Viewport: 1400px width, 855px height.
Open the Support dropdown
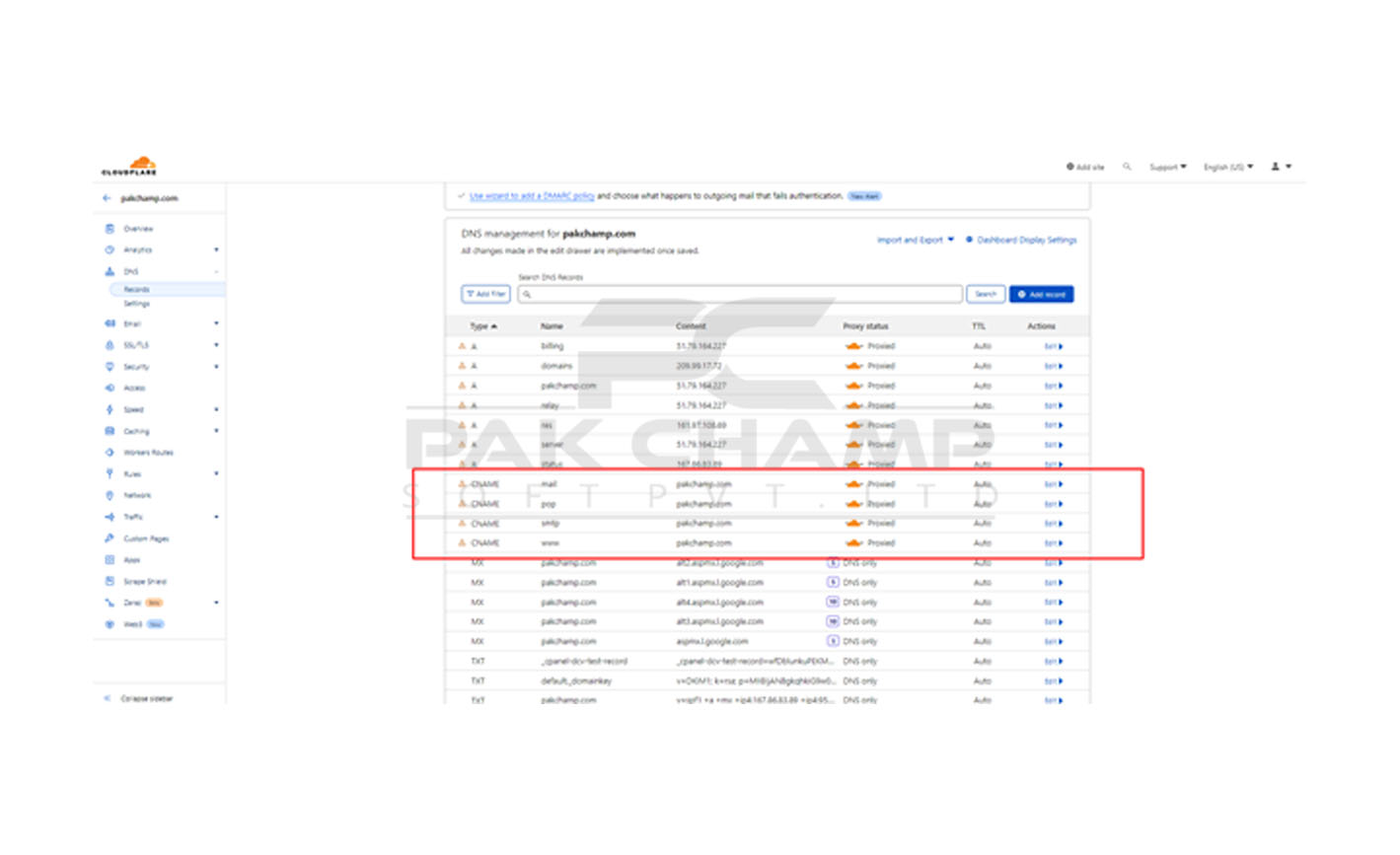(1168, 168)
